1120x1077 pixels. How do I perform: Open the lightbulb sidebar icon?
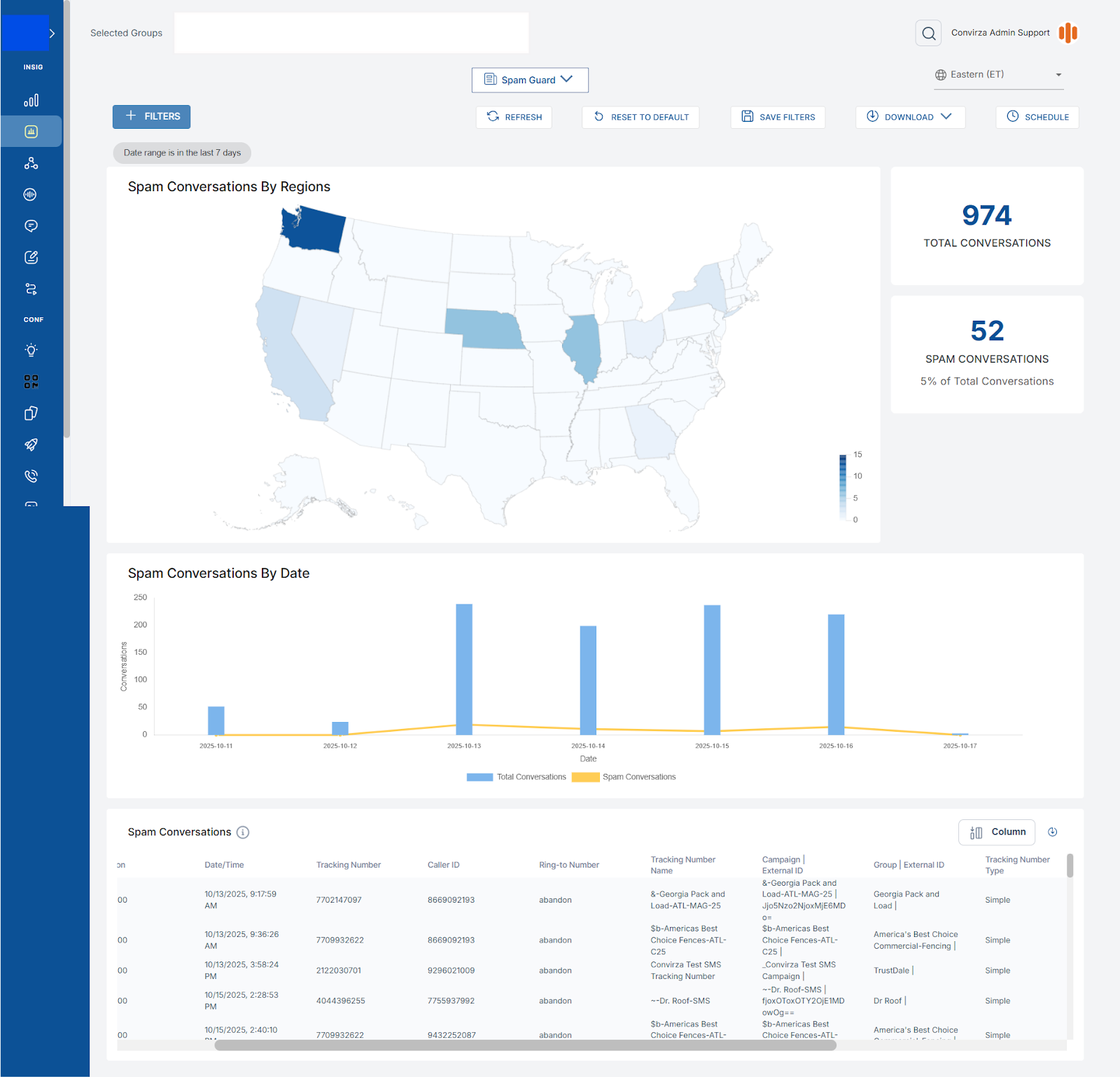pos(31,350)
